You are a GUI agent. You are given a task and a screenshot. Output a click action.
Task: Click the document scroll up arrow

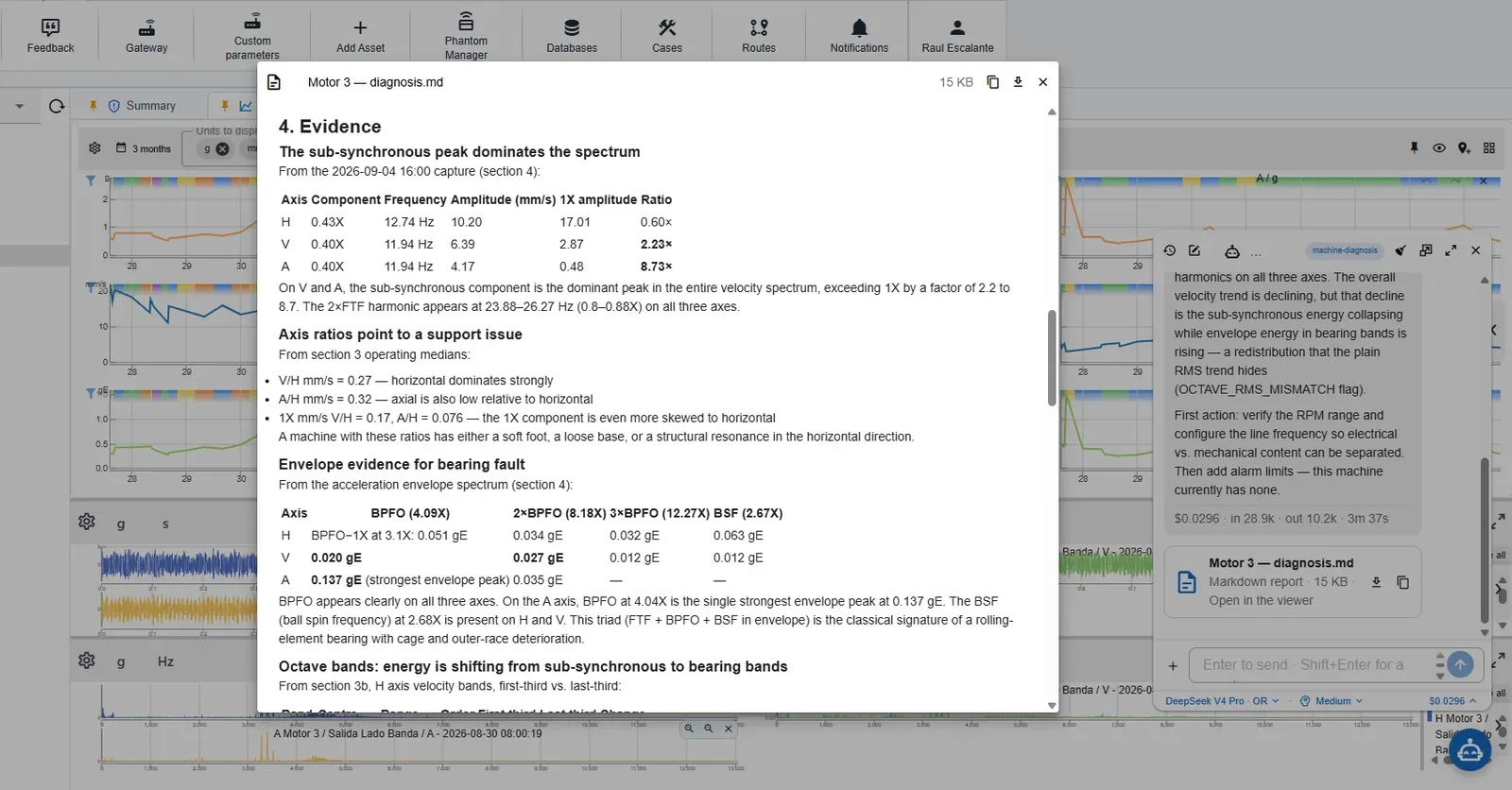click(1052, 112)
